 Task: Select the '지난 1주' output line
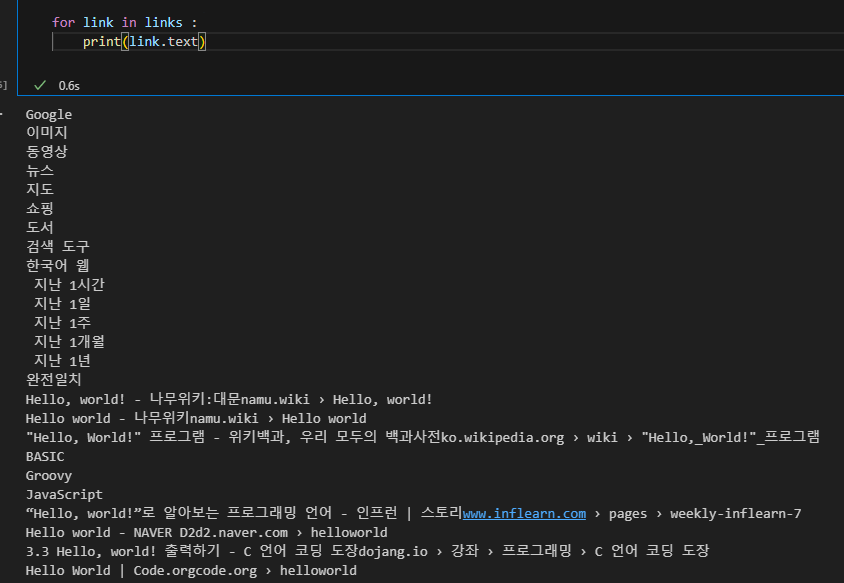(x=62, y=322)
